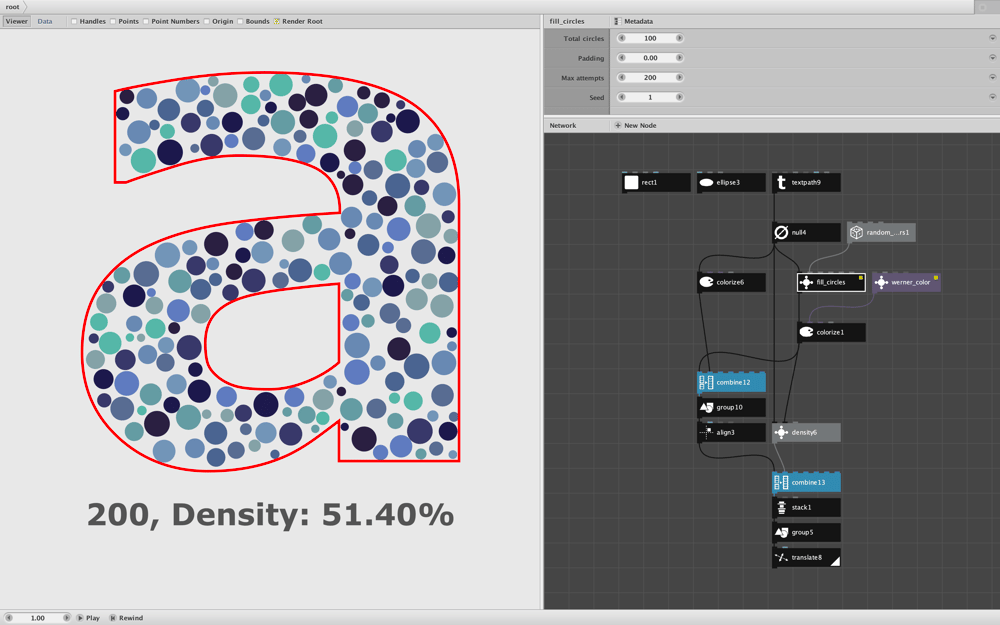Select the translate8 node icon
1000x625 pixels.
click(x=781, y=558)
